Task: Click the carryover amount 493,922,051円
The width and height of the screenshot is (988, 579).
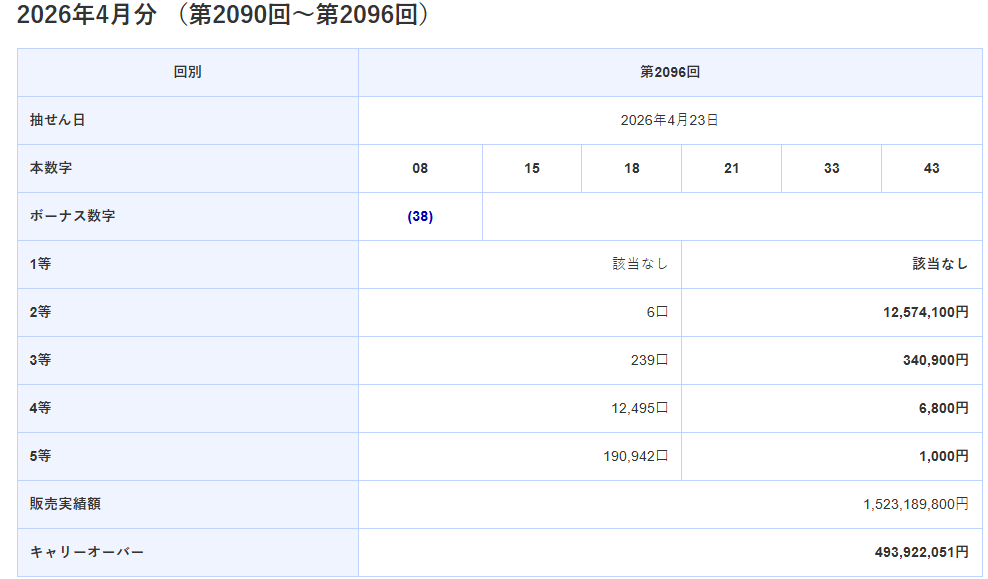Action: [x=921, y=552]
